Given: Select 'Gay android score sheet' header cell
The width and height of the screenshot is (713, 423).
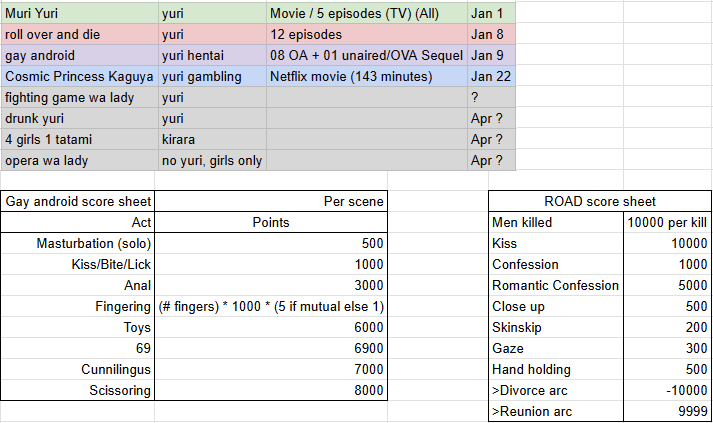Looking at the screenshot, I should (x=78, y=201).
